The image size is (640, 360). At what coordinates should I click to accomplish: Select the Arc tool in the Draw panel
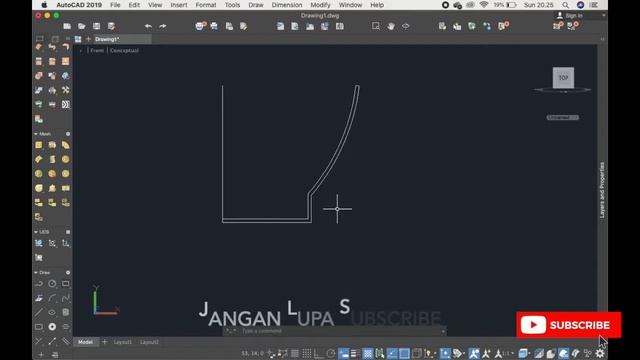click(x=52, y=298)
